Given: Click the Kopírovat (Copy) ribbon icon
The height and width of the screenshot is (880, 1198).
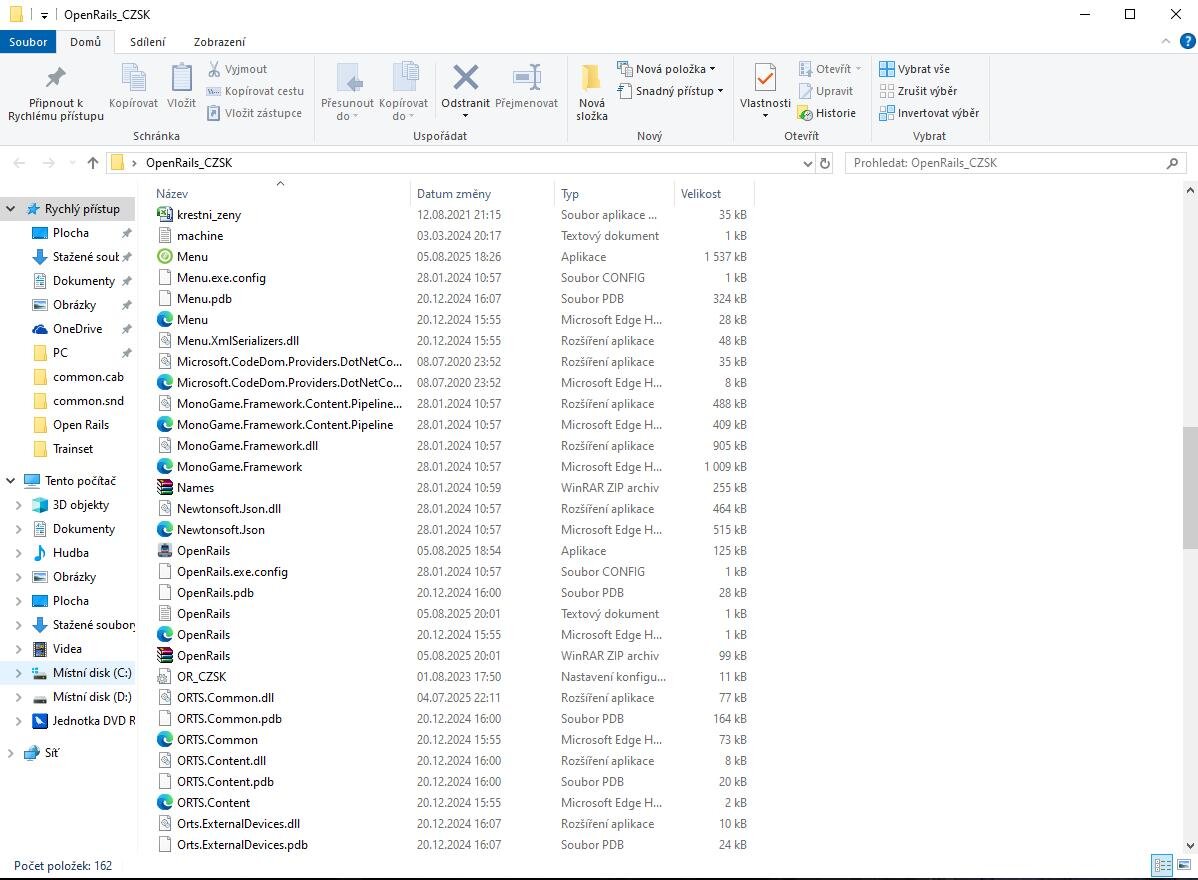Looking at the screenshot, I should pos(134,79).
